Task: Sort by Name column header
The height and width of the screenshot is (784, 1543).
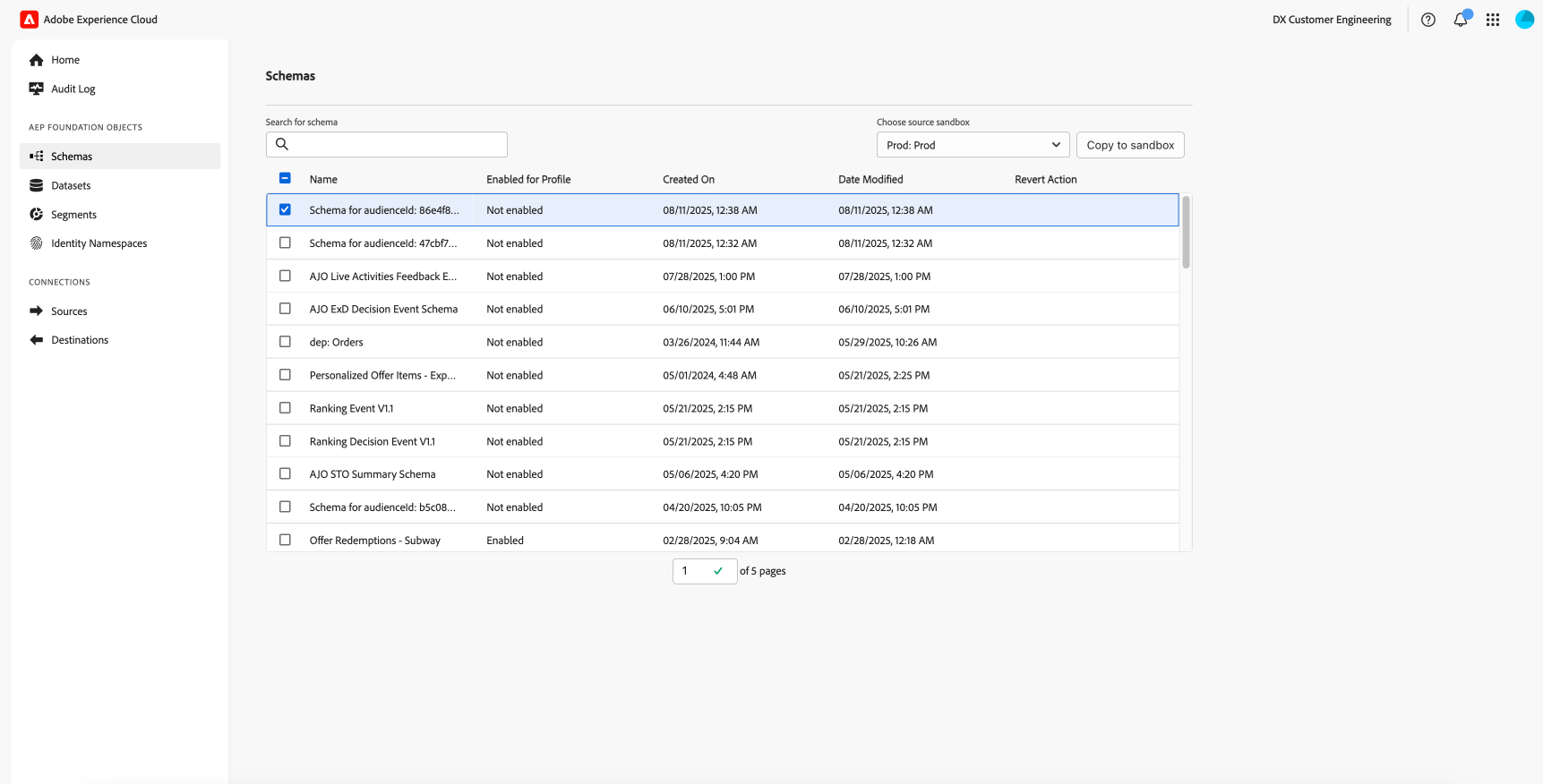Action: [323, 179]
